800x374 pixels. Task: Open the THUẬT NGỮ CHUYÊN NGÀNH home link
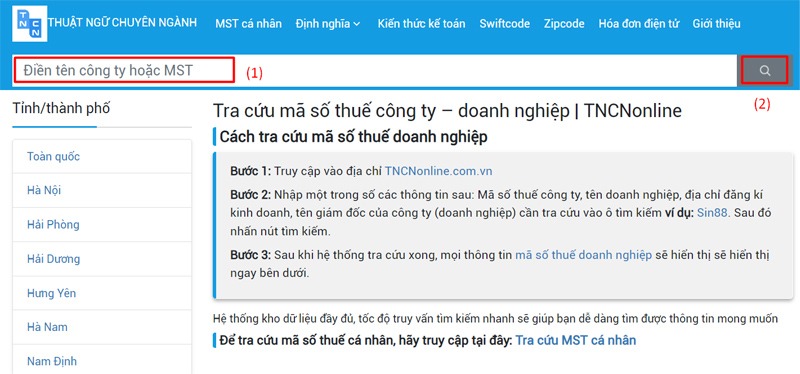(122, 23)
